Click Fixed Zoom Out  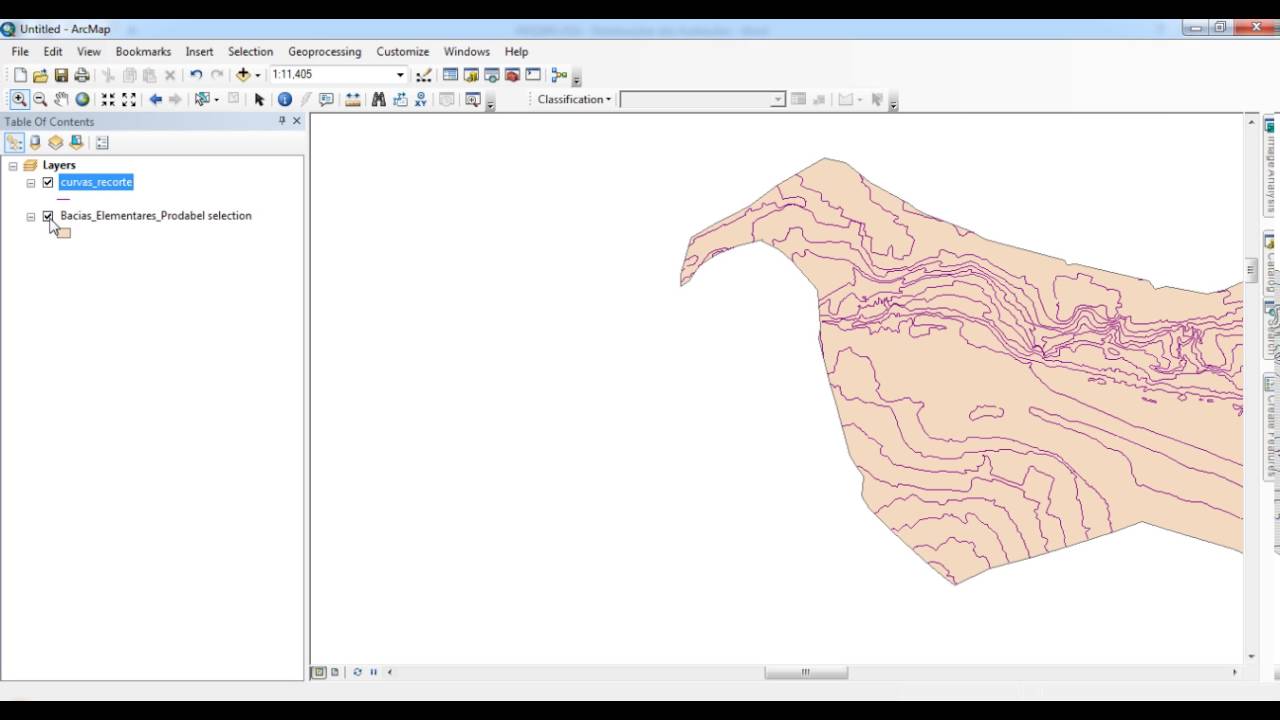129,99
